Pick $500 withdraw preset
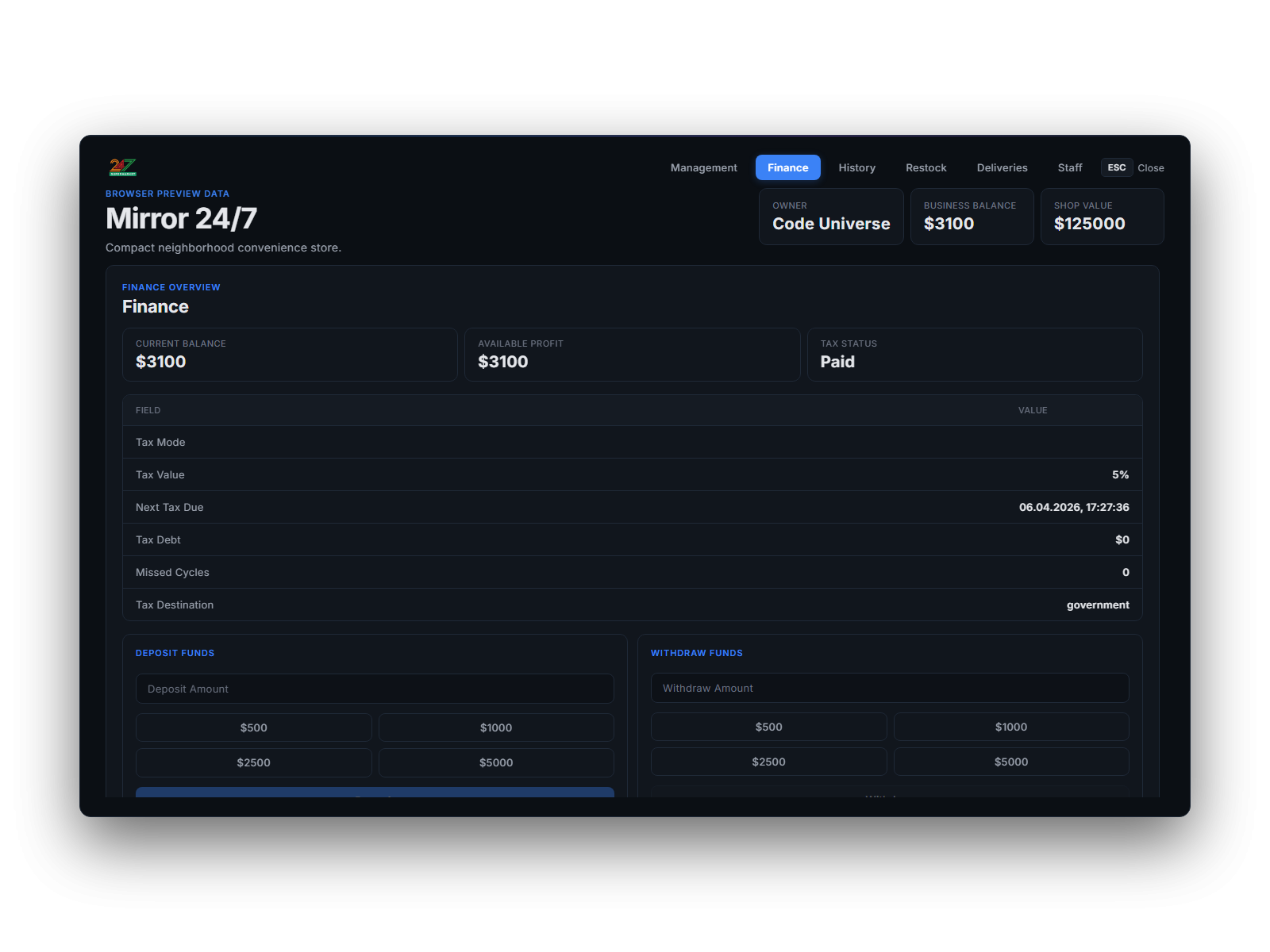 coord(768,727)
